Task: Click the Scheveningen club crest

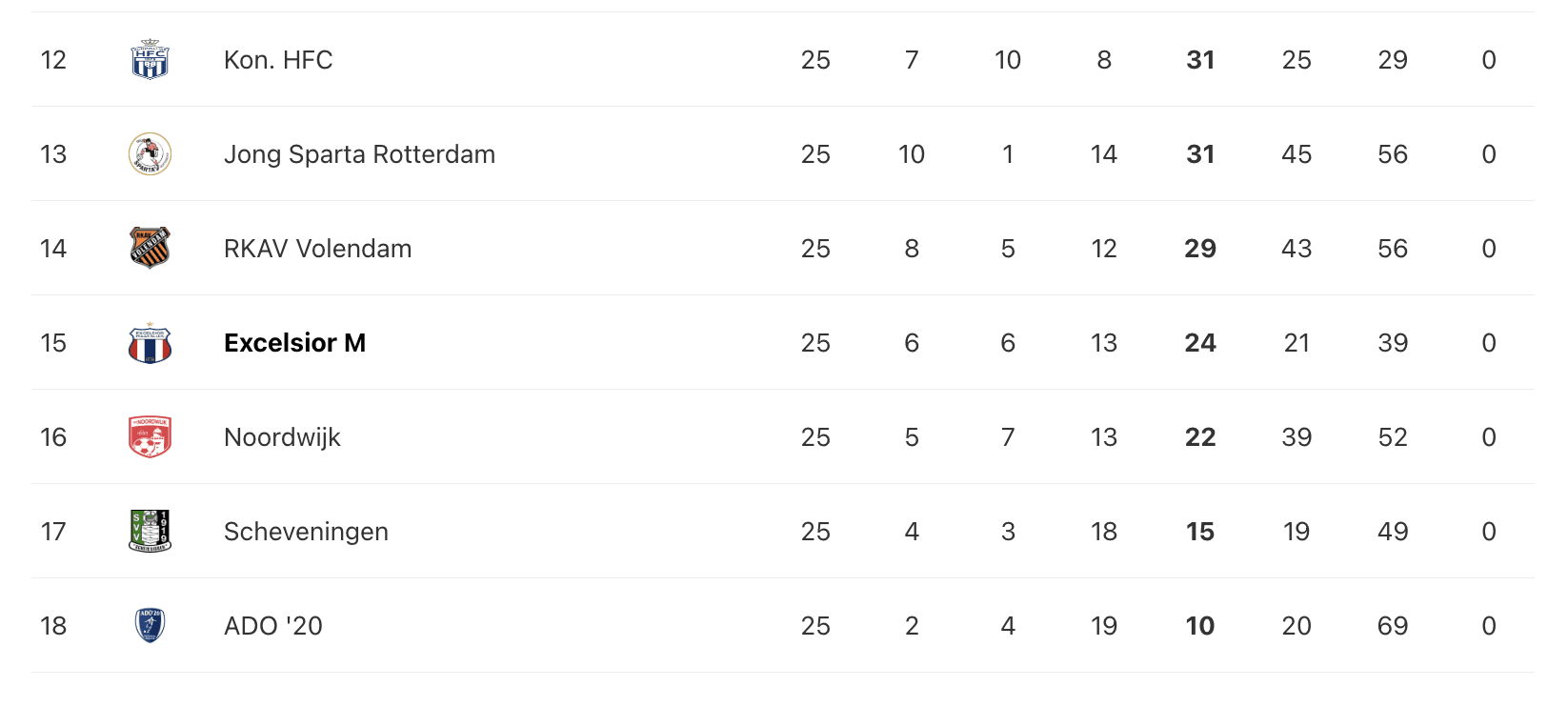Action: click(150, 532)
